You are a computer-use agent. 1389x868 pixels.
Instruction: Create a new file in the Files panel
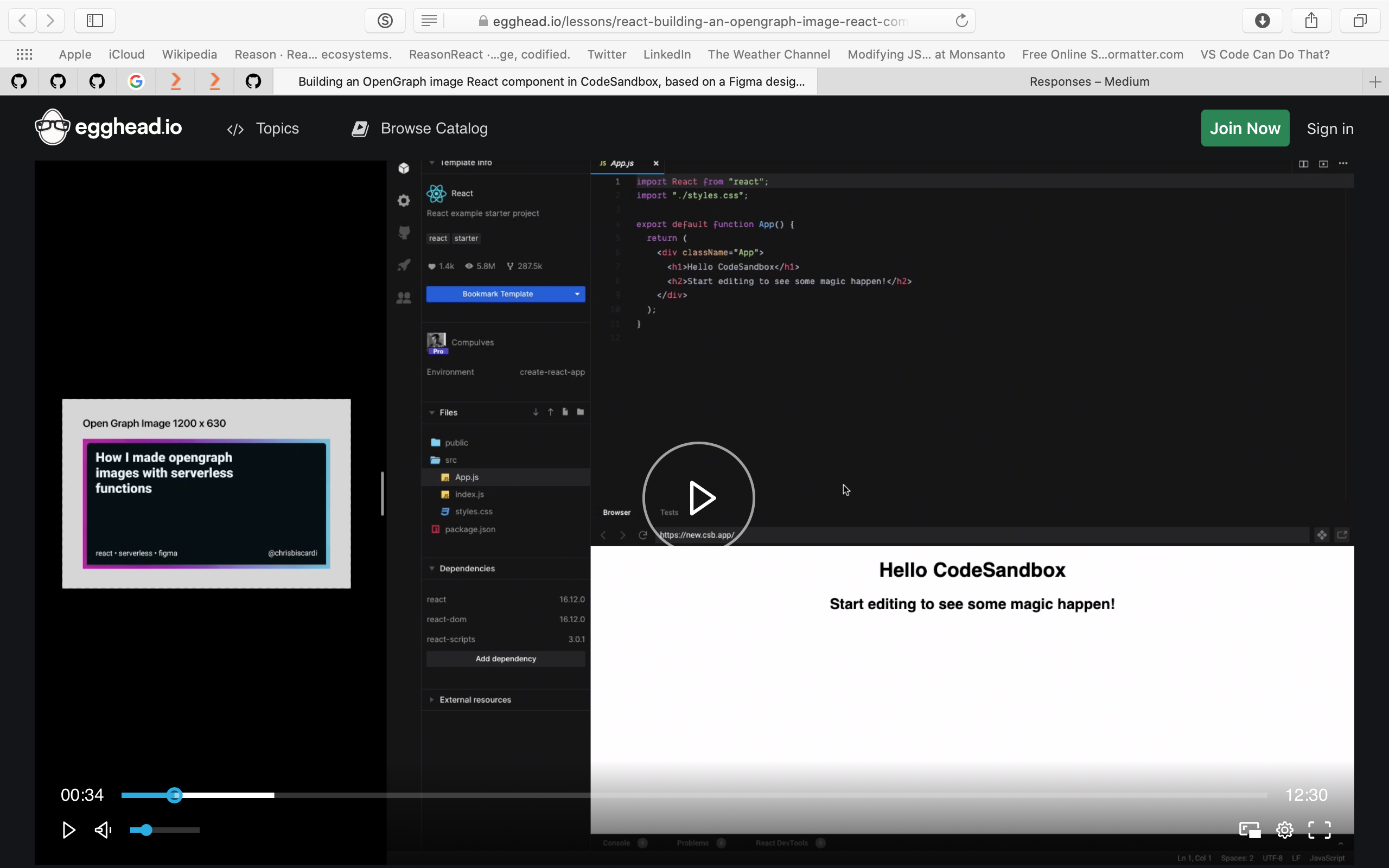[565, 412]
